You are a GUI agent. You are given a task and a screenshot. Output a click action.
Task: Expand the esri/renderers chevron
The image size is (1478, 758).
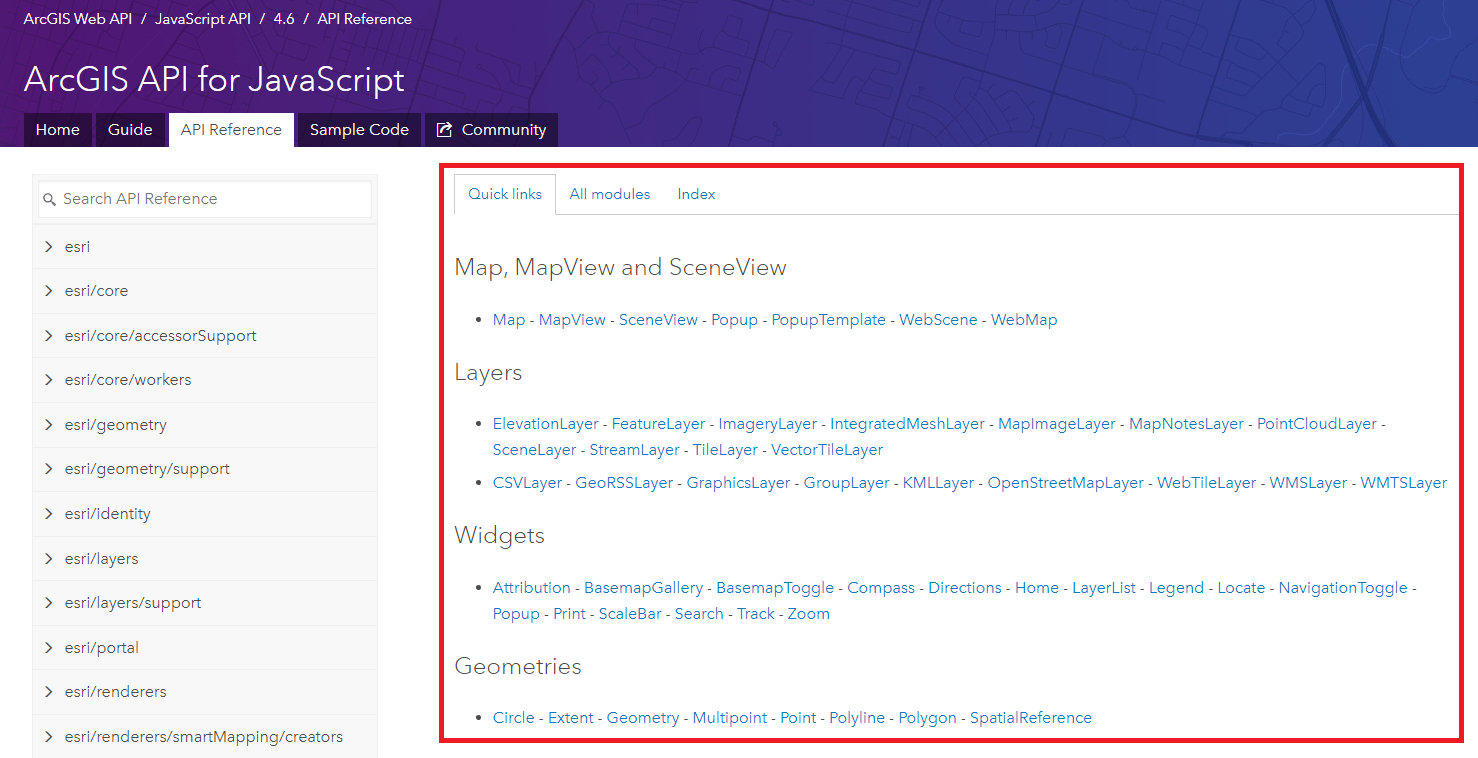coord(48,692)
